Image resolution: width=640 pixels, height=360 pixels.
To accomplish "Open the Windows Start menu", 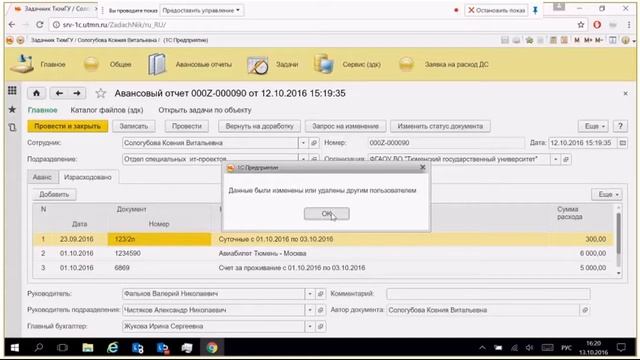I will 15,348.
